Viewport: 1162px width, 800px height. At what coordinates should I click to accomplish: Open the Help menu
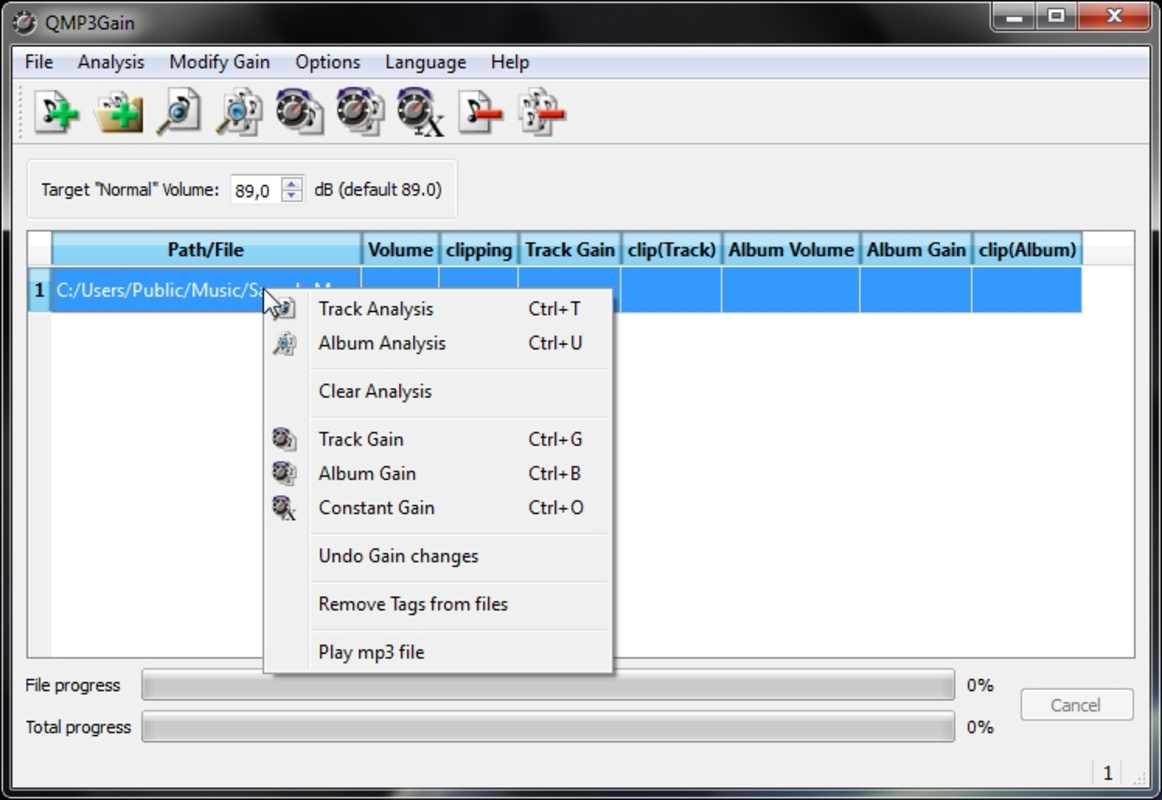point(510,62)
